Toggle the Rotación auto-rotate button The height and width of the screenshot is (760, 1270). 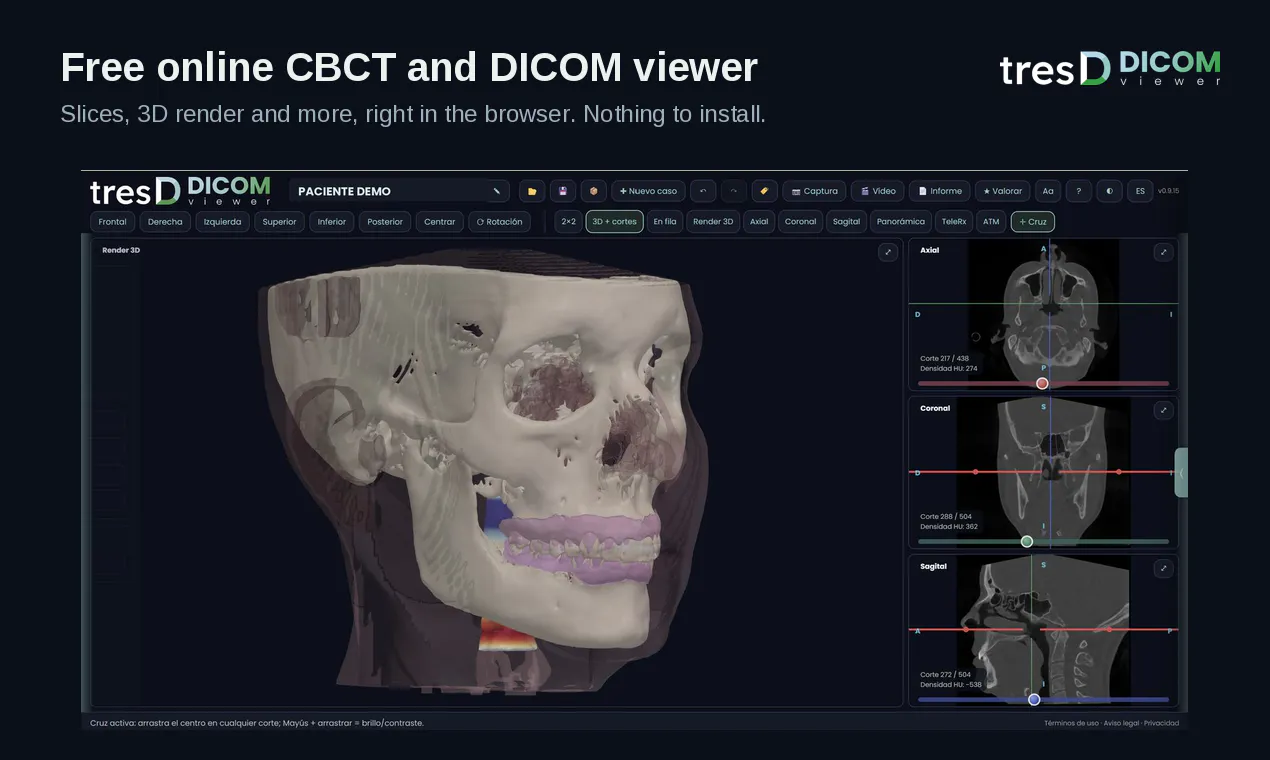(x=499, y=222)
